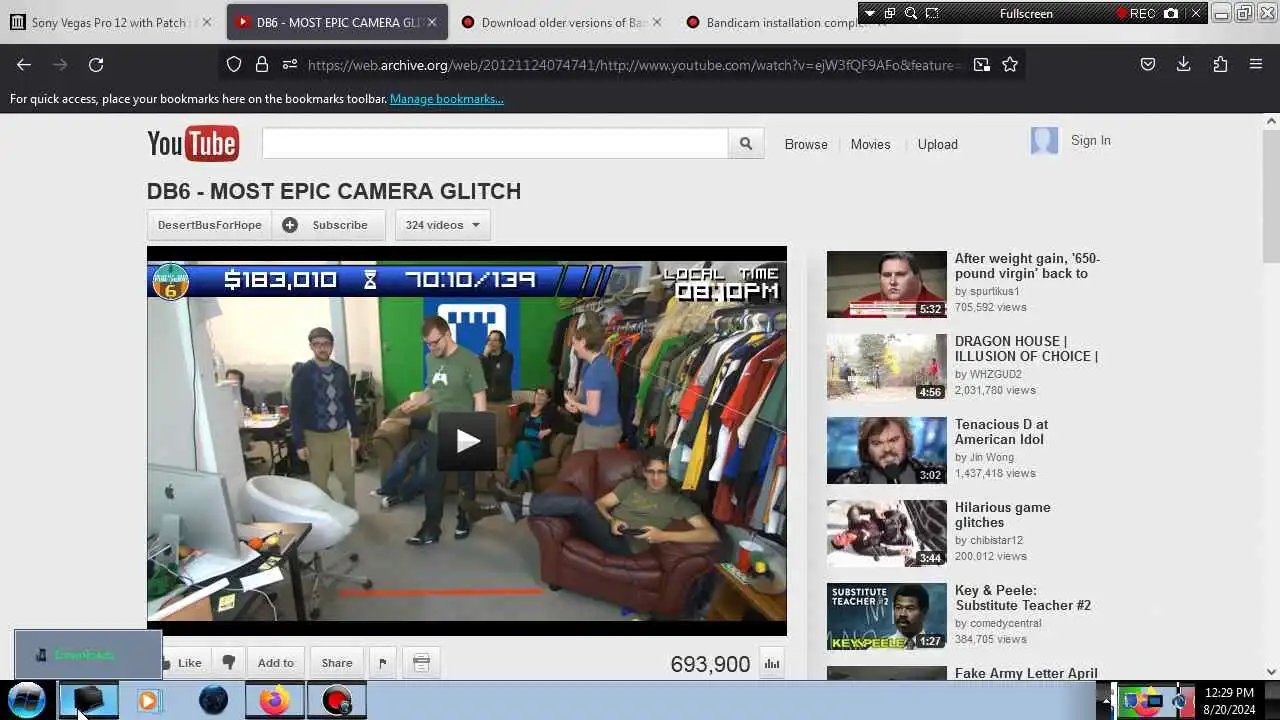Open the extensions puzzle-piece icon
The height and width of the screenshot is (720, 1280).
point(1220,64)
